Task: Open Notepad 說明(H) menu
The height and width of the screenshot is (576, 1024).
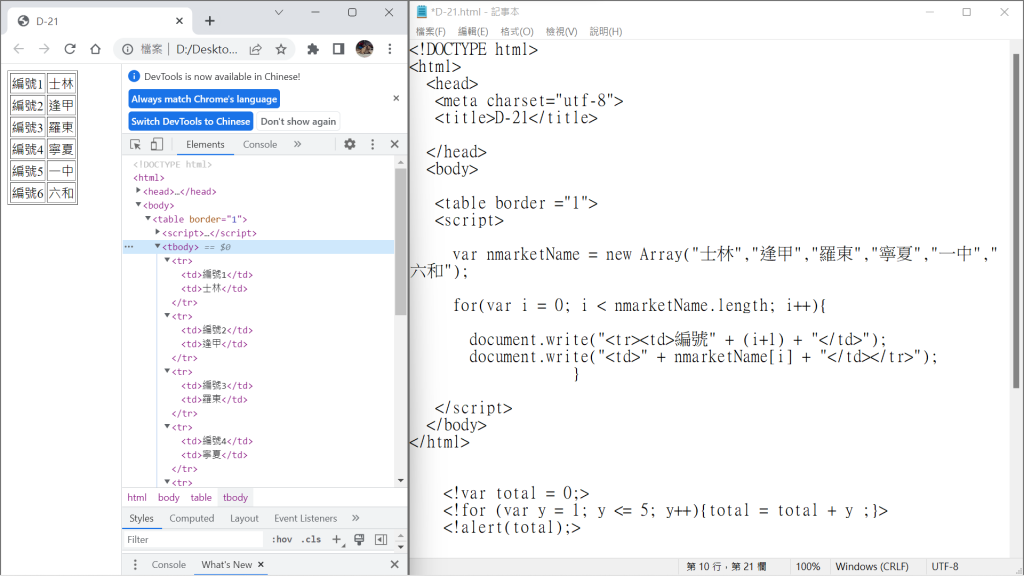Action: (x=605, y=31)
